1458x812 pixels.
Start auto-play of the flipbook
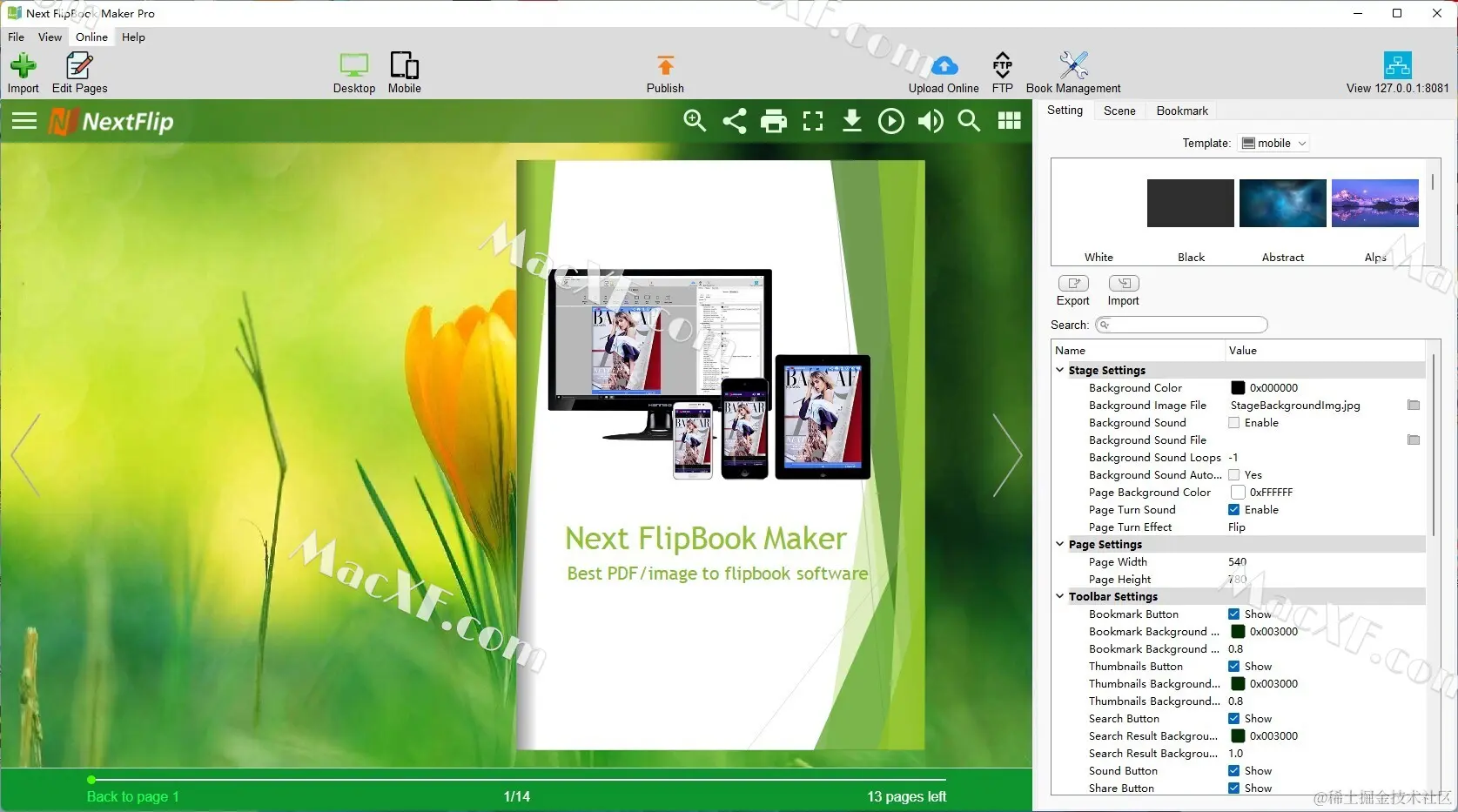[891, 121]
